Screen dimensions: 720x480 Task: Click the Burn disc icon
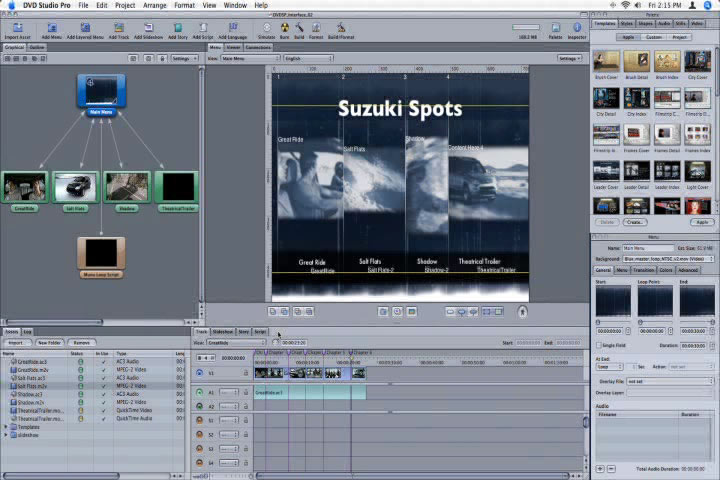285,28
